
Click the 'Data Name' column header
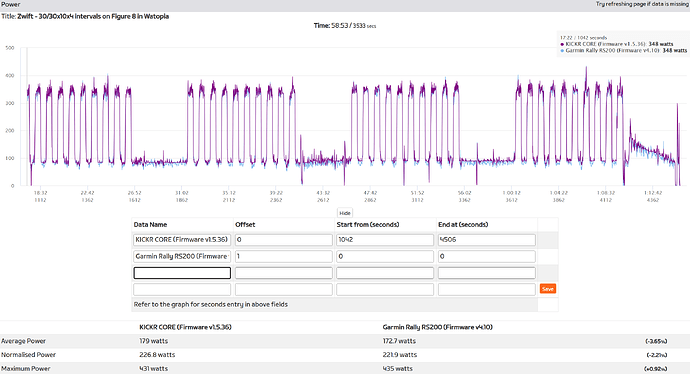pos(150,224)
